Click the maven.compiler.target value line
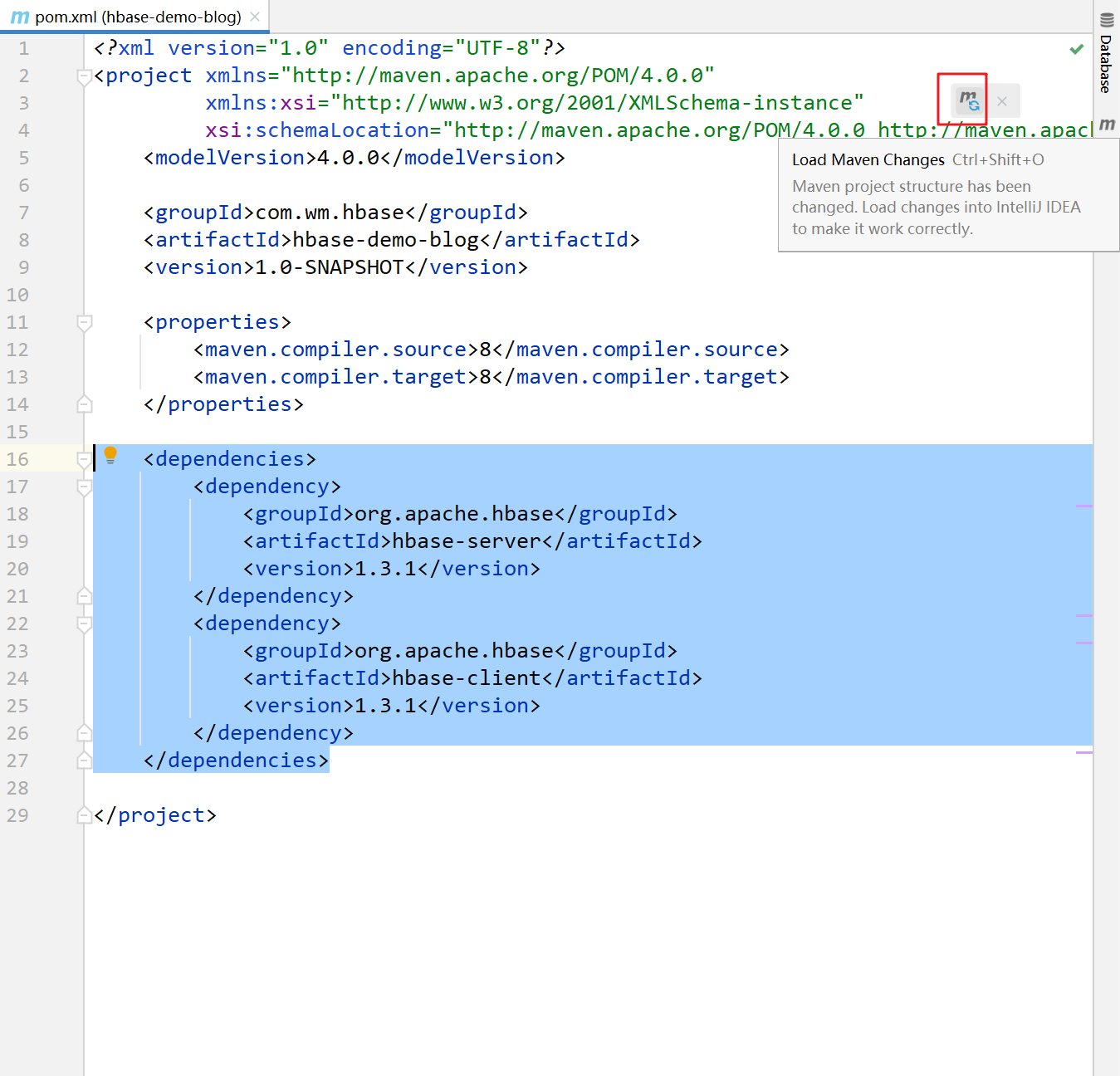Viewport: 1120px width, 1076px height. 491,377
